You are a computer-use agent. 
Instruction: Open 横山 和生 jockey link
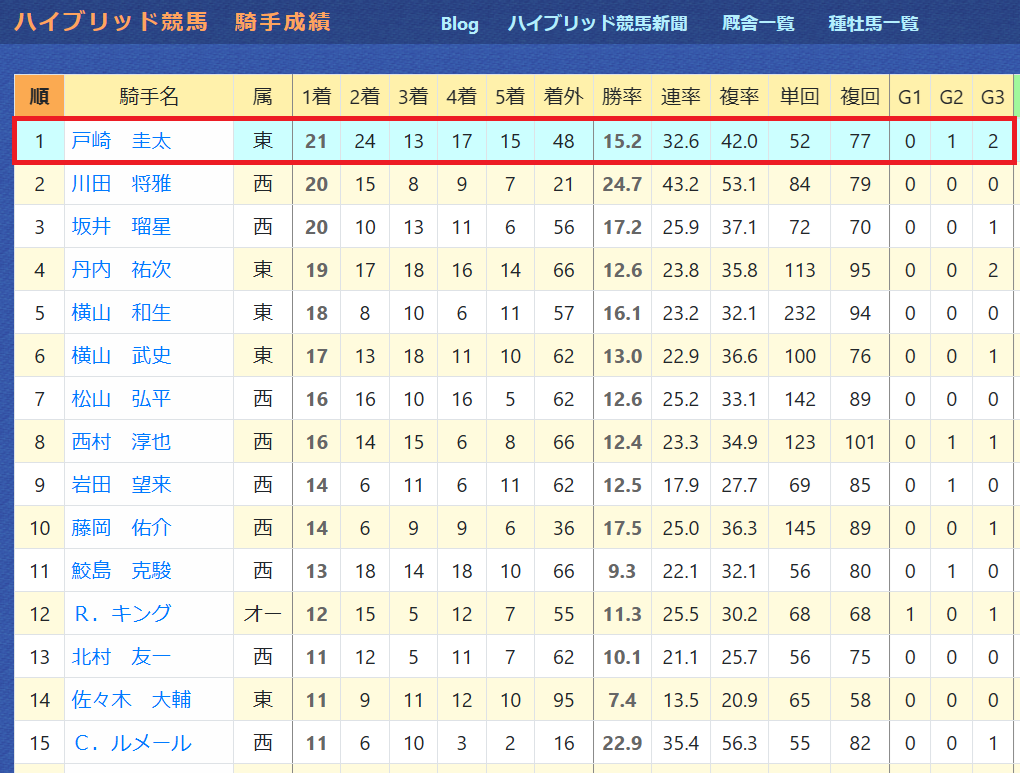pos(121,313)
